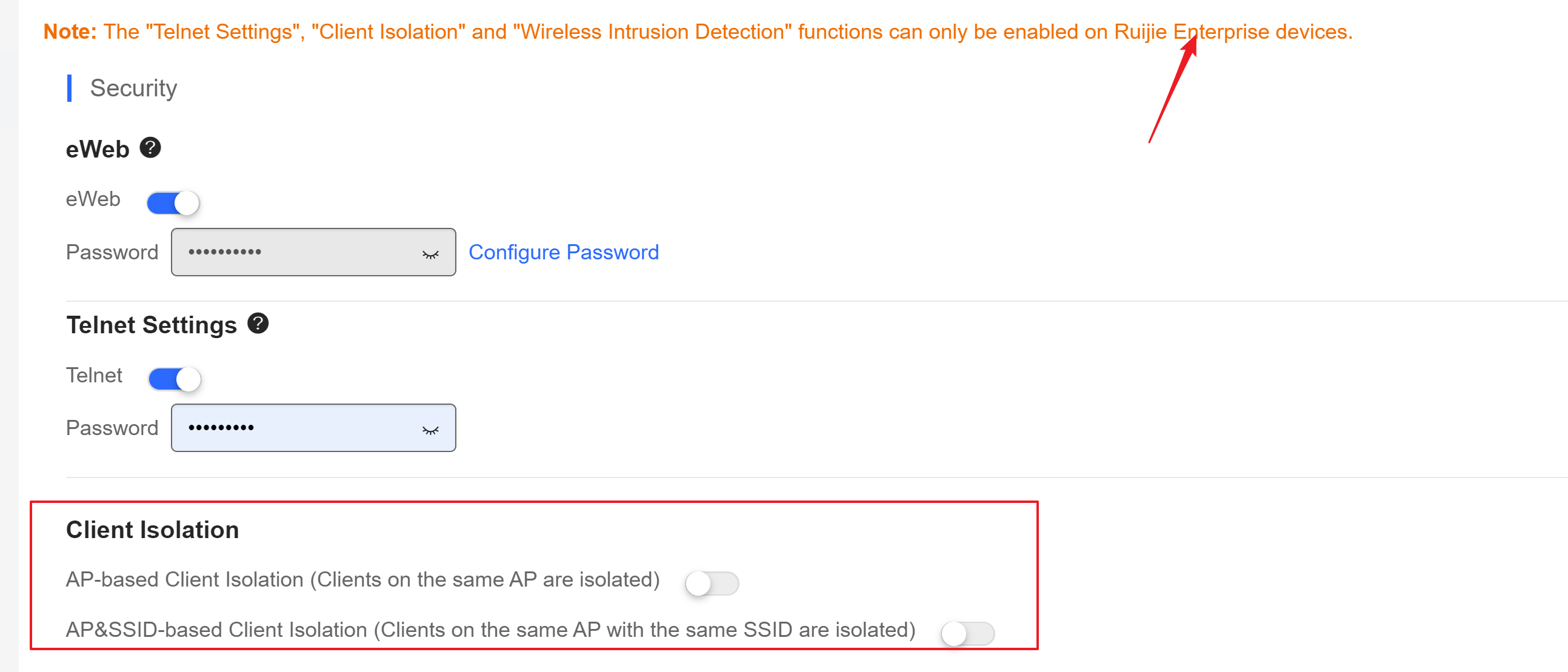Screen dimensions: 1568x672
Task: Select the bold eWeb section heading
Action: (98, 149)
